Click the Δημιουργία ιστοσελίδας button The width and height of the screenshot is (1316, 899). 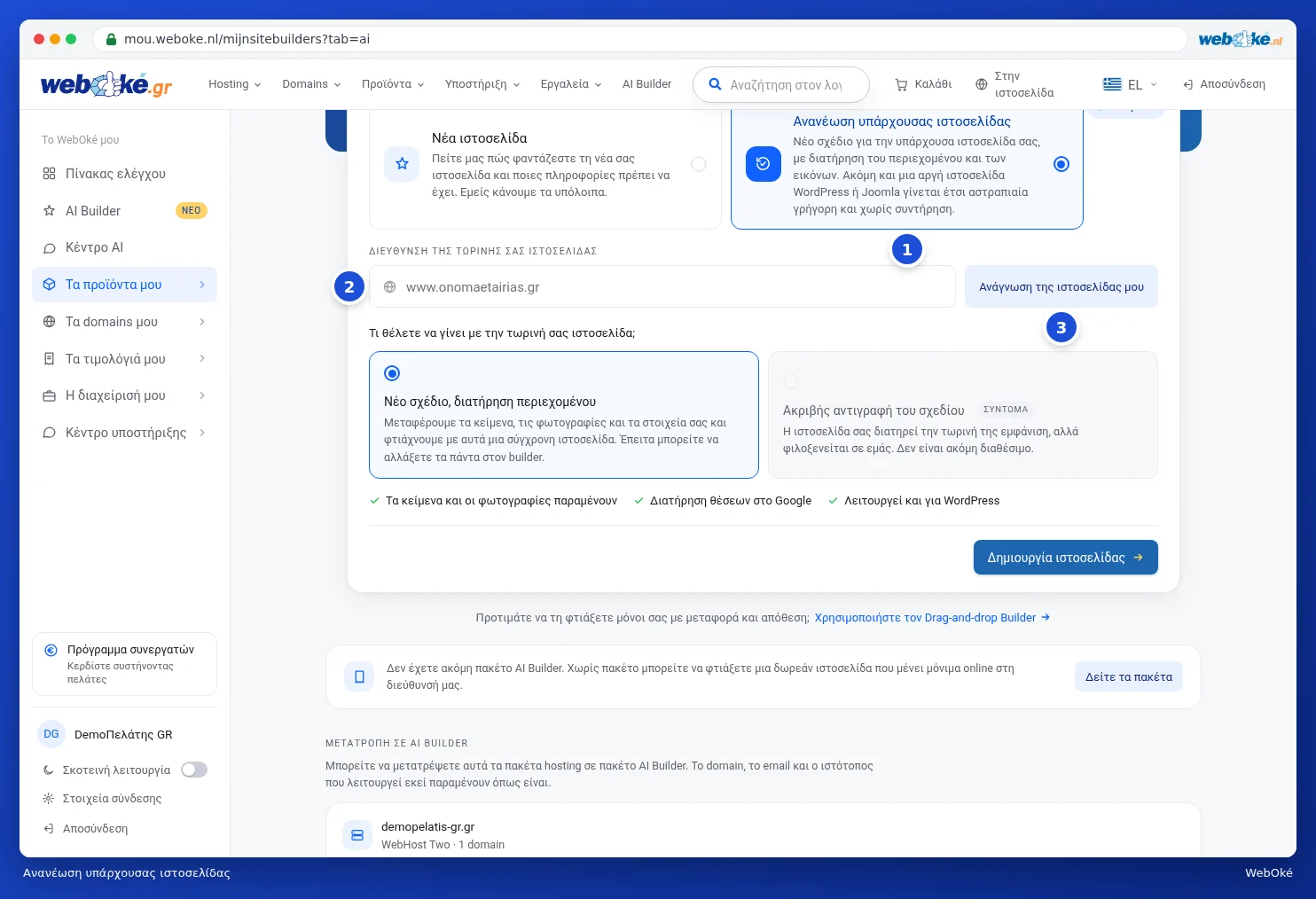coord(1066,558)
